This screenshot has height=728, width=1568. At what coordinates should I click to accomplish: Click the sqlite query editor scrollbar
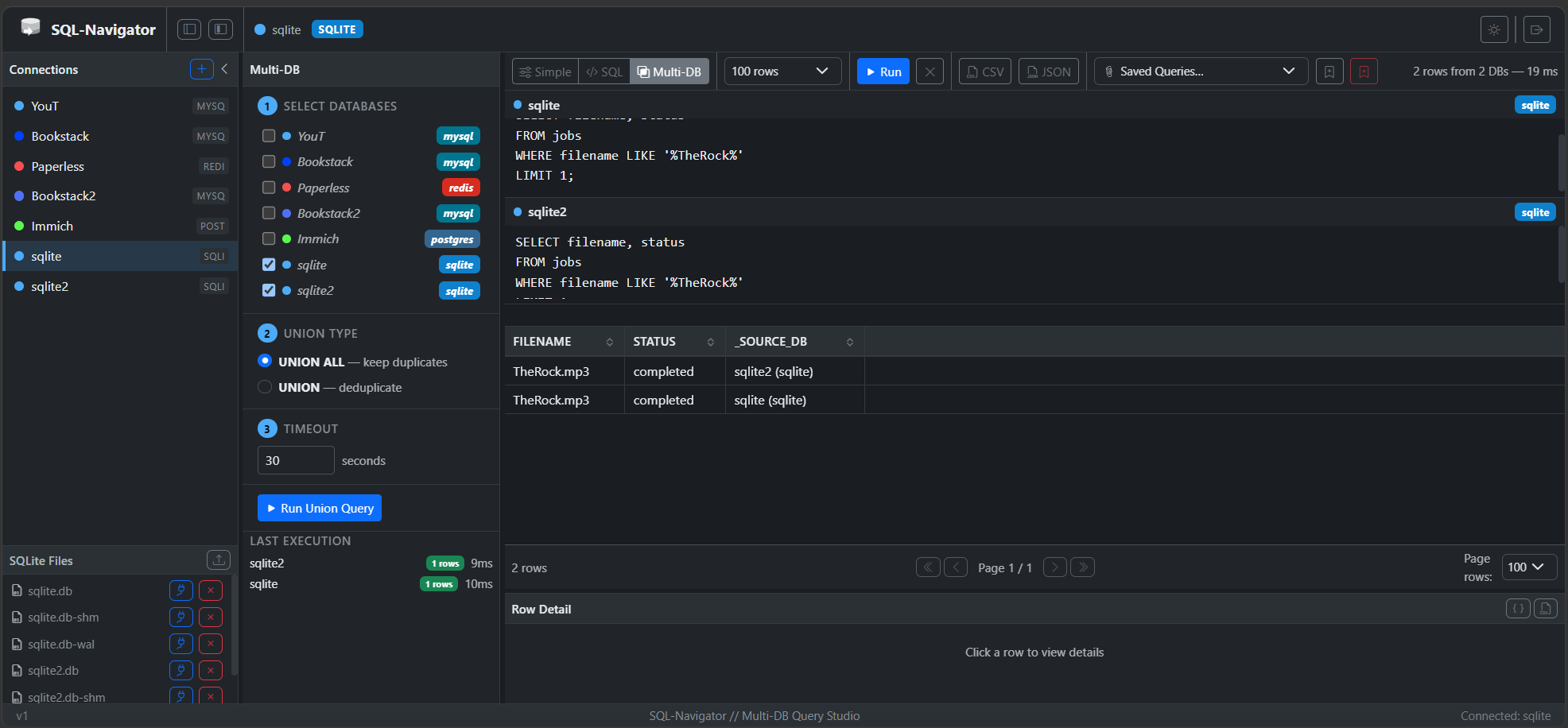click(1562, 163)
